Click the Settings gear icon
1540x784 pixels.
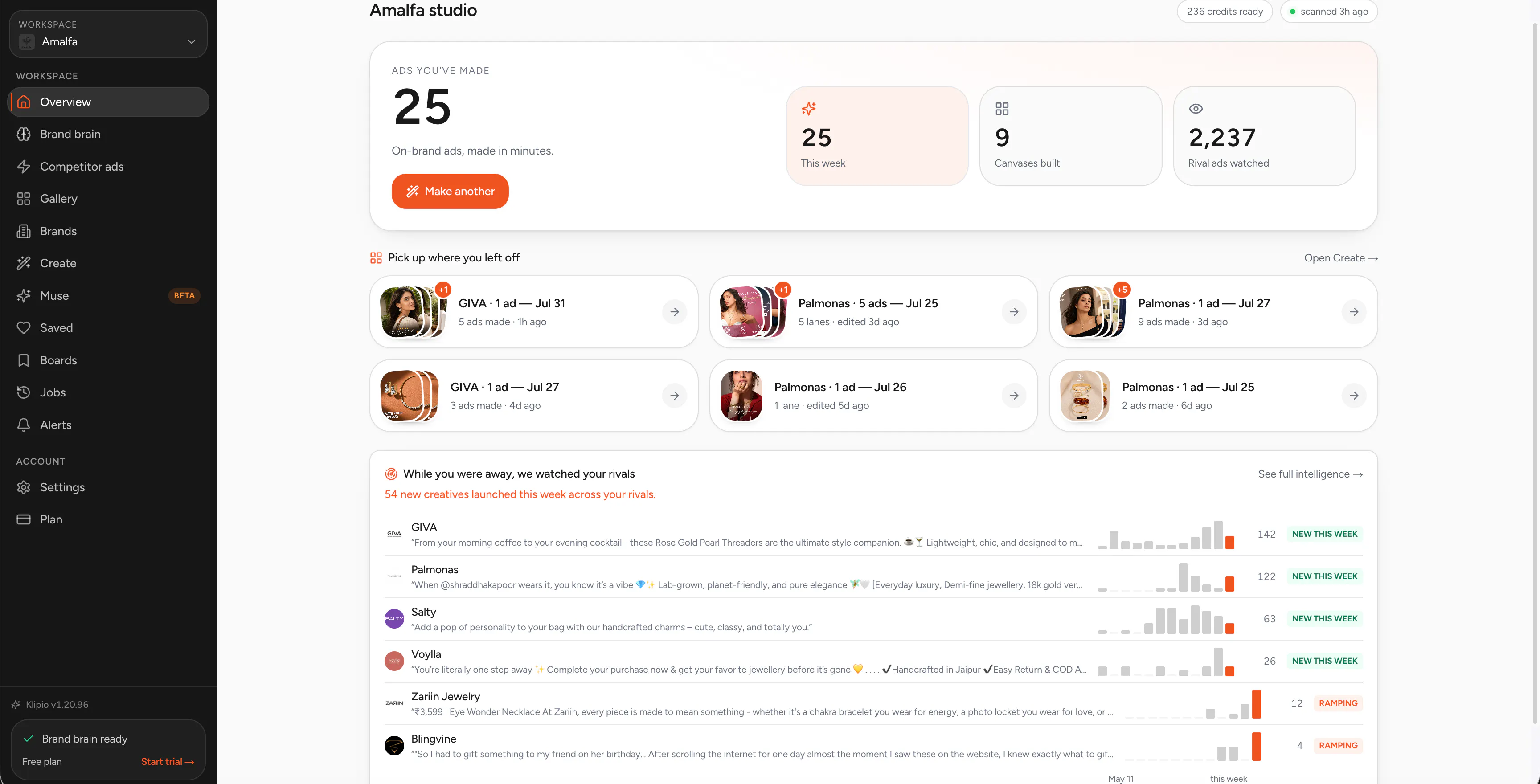pos(24,487)
